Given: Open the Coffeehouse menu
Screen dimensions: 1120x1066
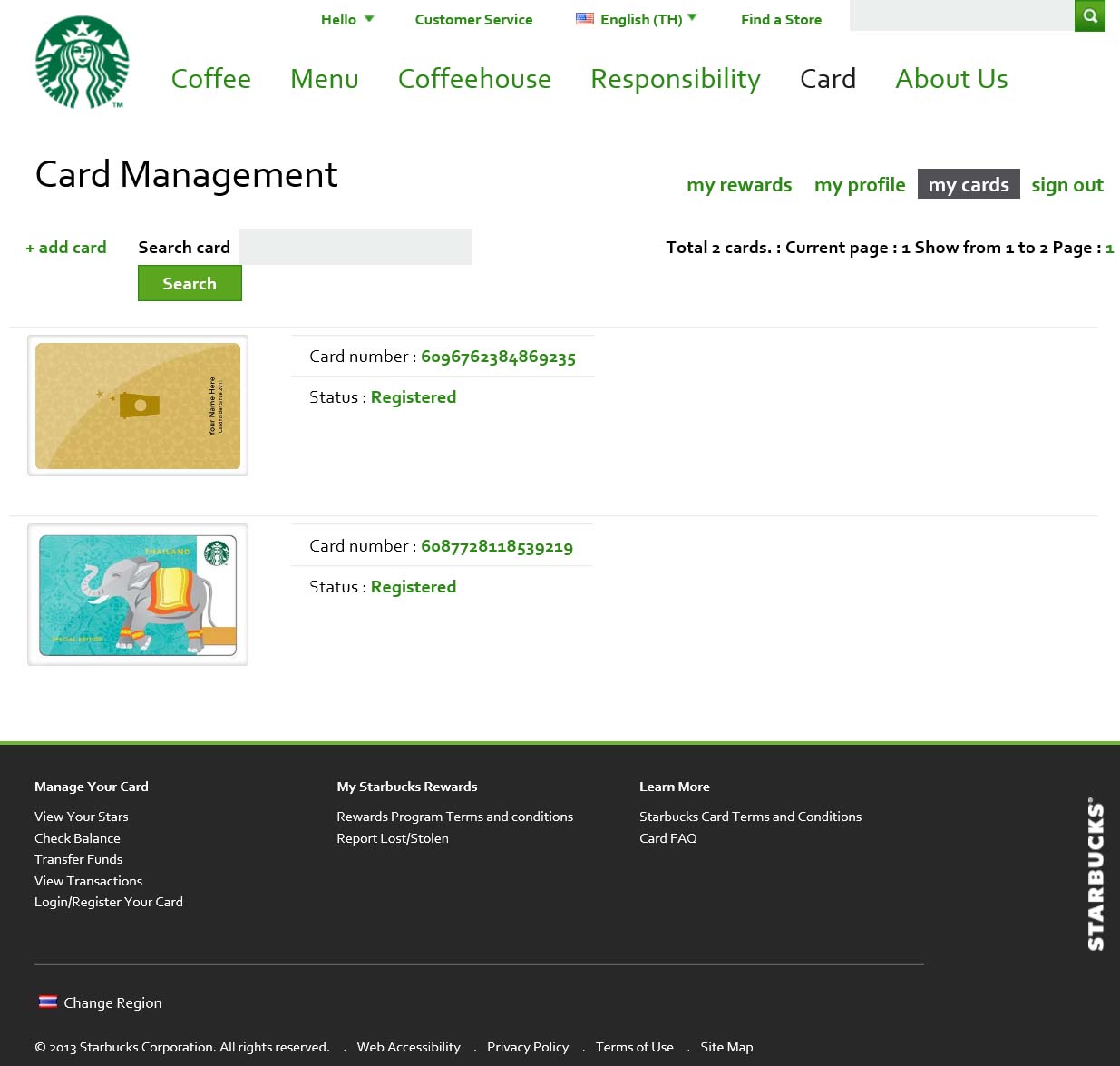Looking at the screenshot, I should click(474, 79).
